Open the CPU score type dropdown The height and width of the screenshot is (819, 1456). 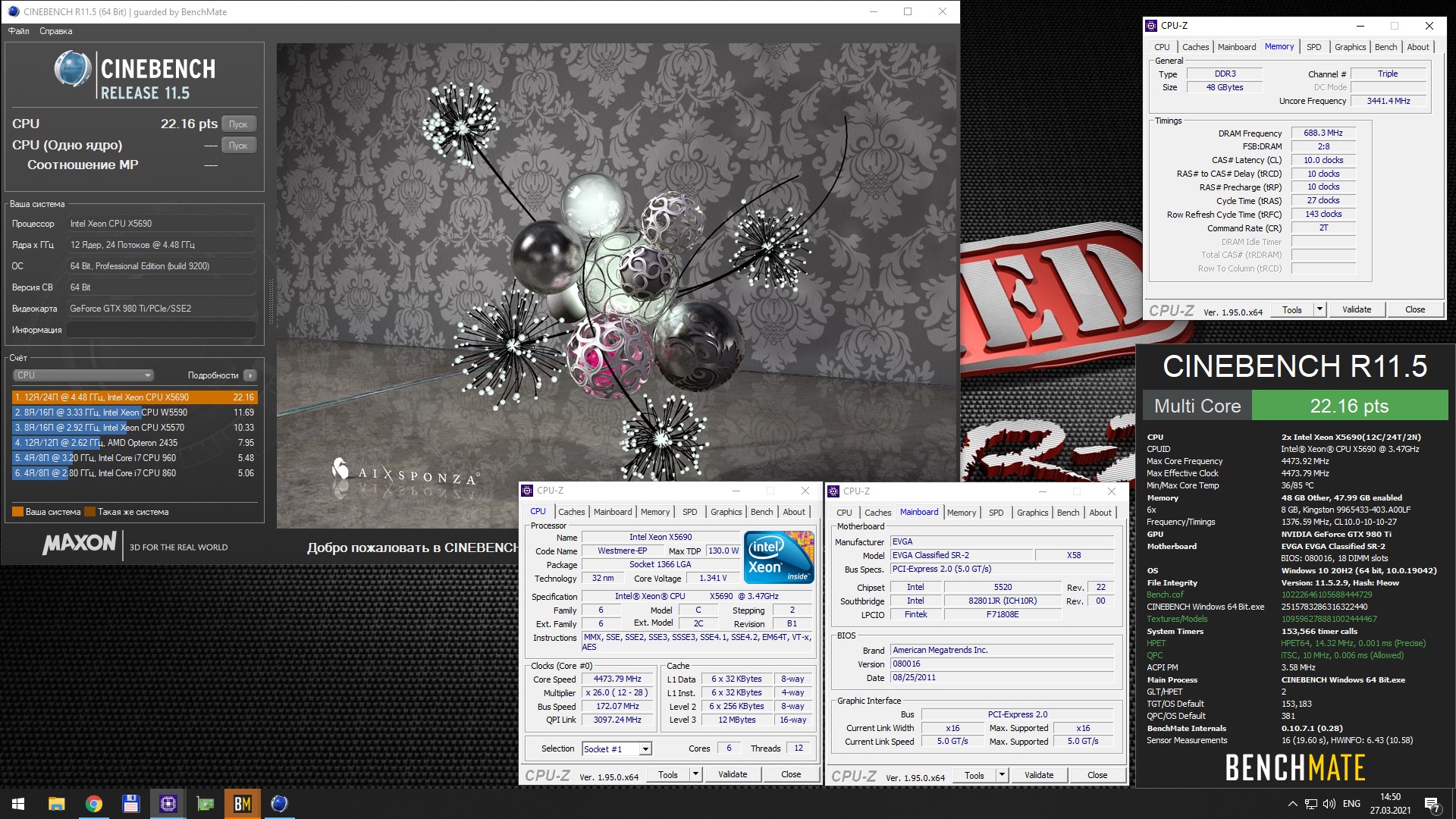tap(83, 375)
